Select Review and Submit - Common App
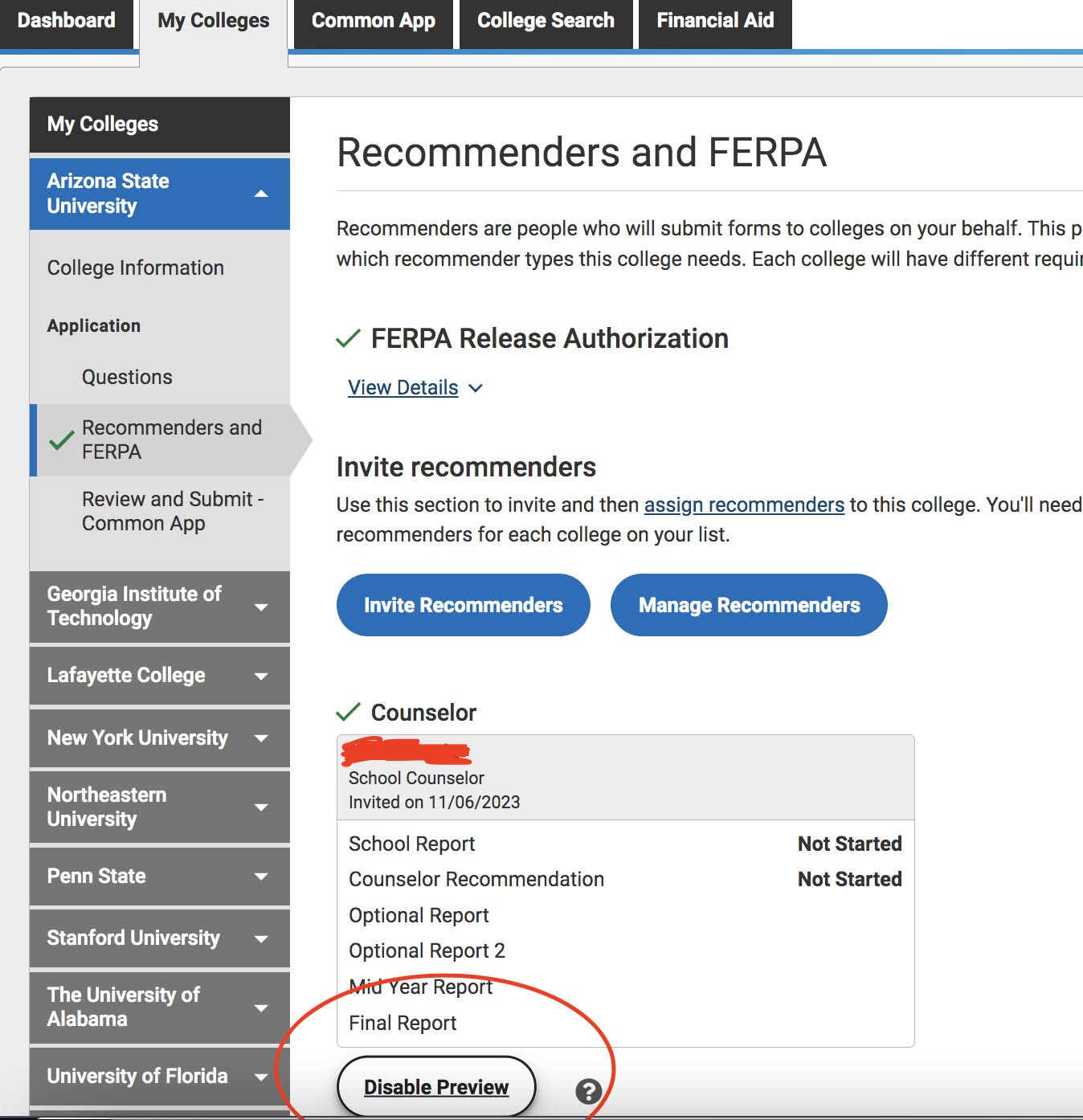The height and width of the screenshot is (1120, 1083). pos(173,511)
